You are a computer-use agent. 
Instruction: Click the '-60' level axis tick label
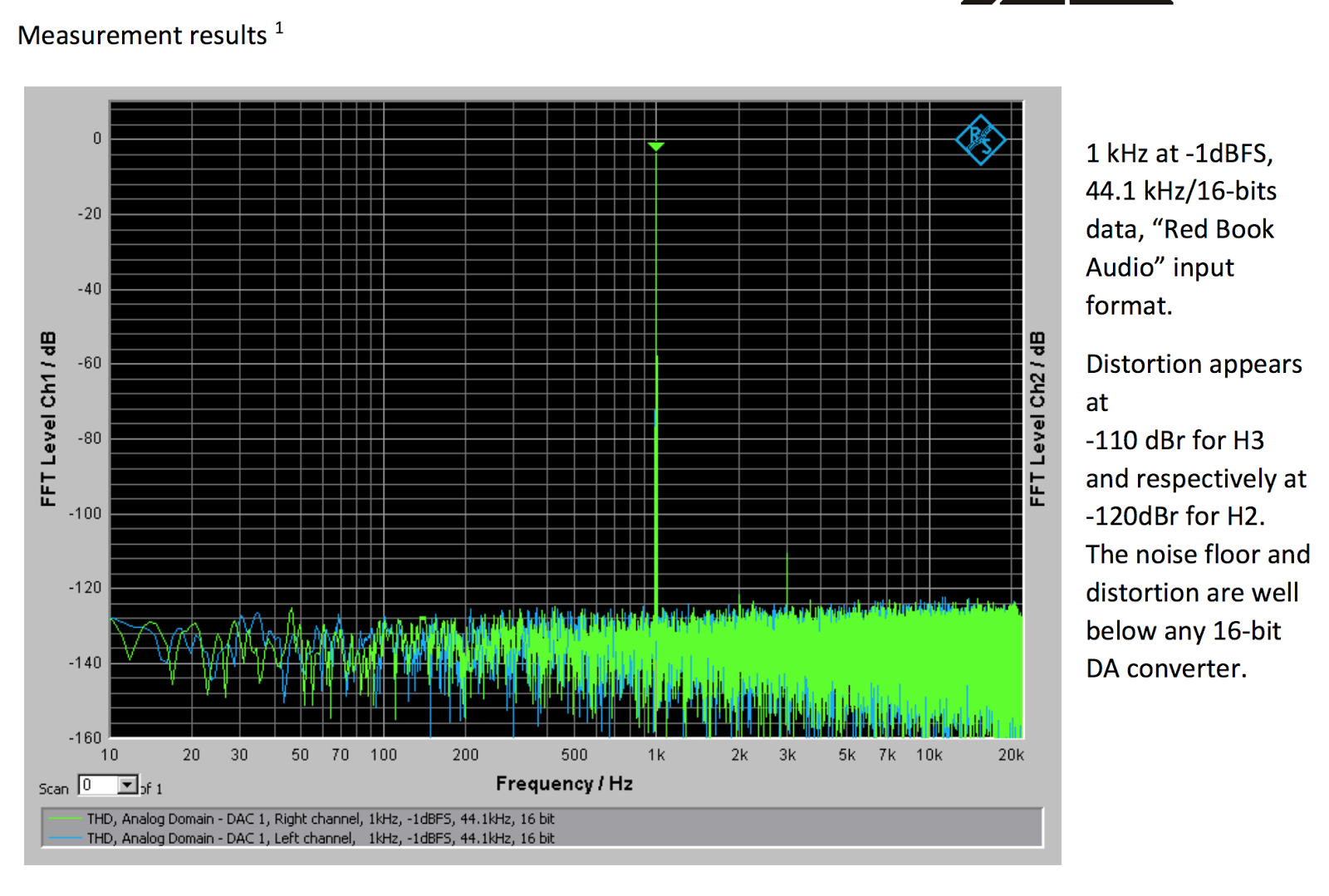pyautogui.click(x=90, y=363)
